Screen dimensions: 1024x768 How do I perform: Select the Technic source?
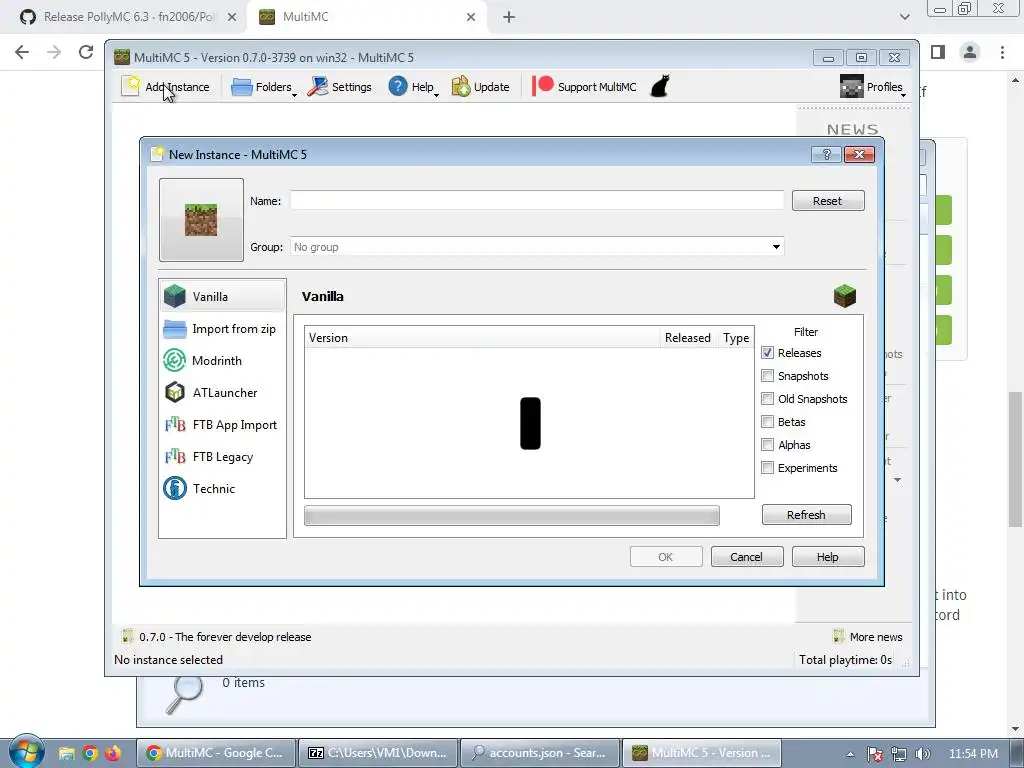click(222, 488)
